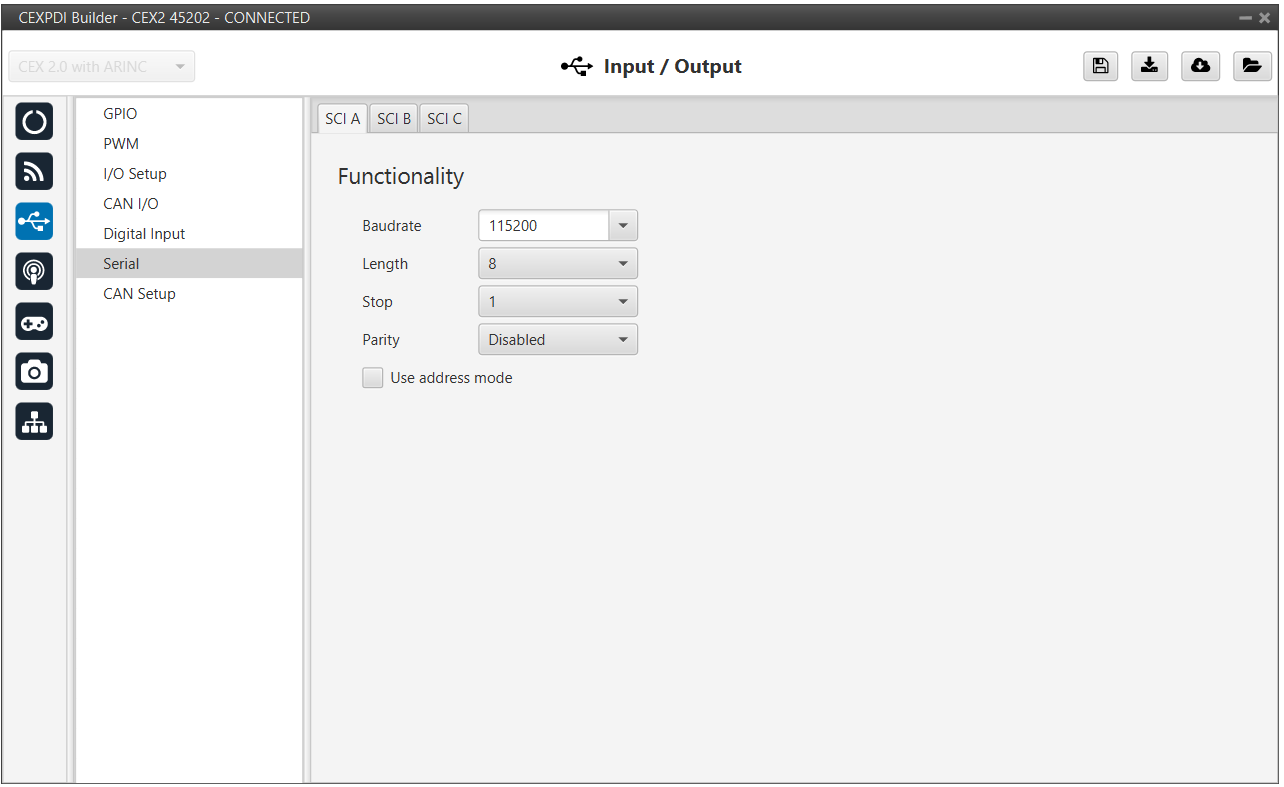Click the download-to-tray toolbar icon
This screenshot has width=1284, height=787.
(1150, 66)
